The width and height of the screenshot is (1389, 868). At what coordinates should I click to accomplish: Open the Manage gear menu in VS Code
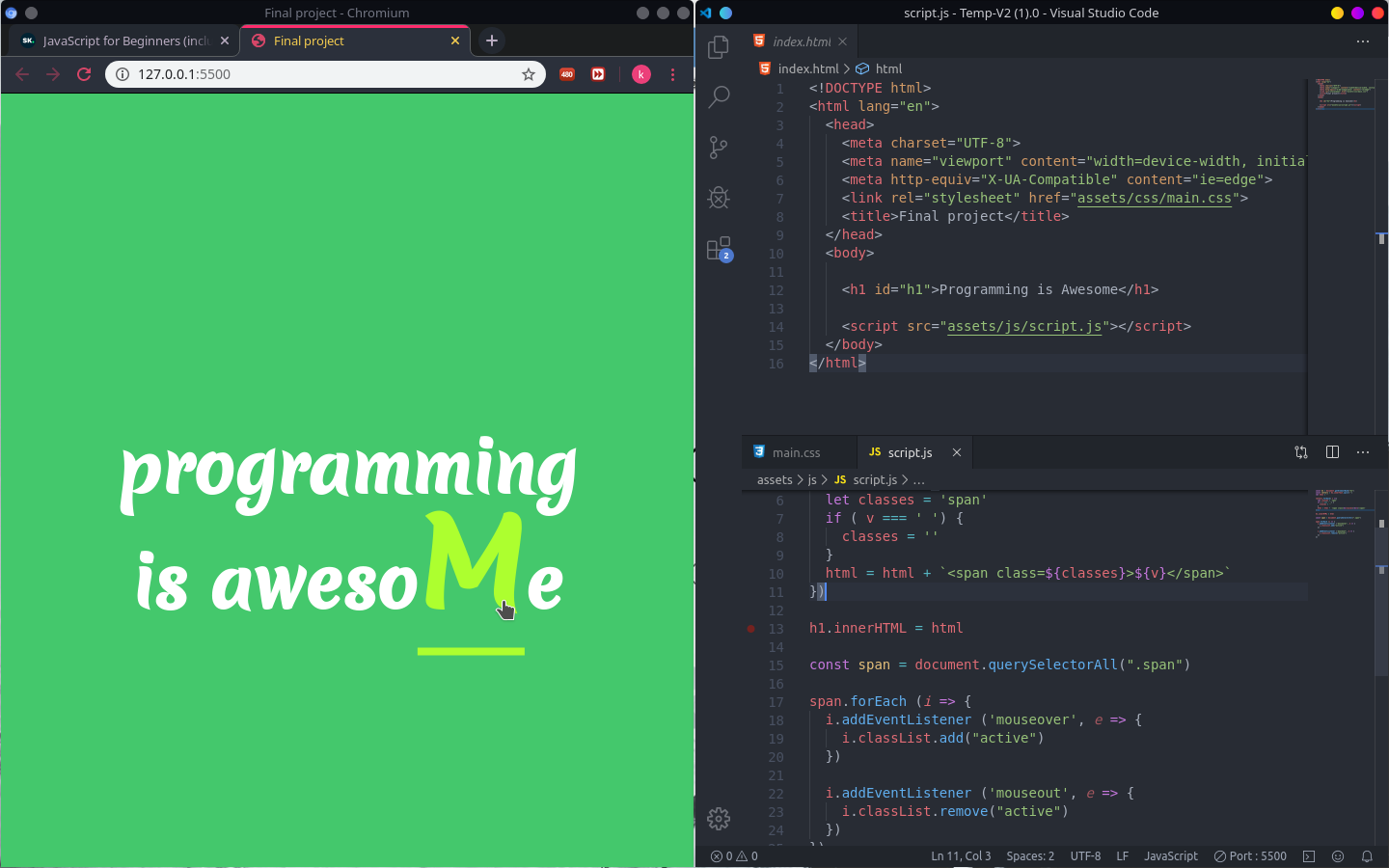pyautogui.click(x=719, y=819)
